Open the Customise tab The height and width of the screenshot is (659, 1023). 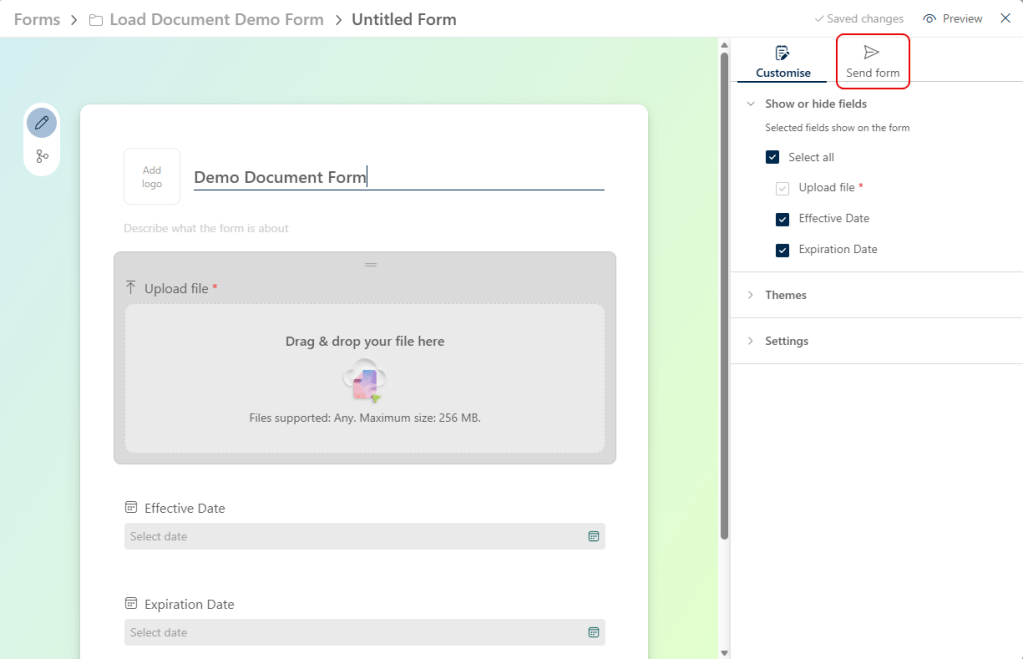[783, 62]
